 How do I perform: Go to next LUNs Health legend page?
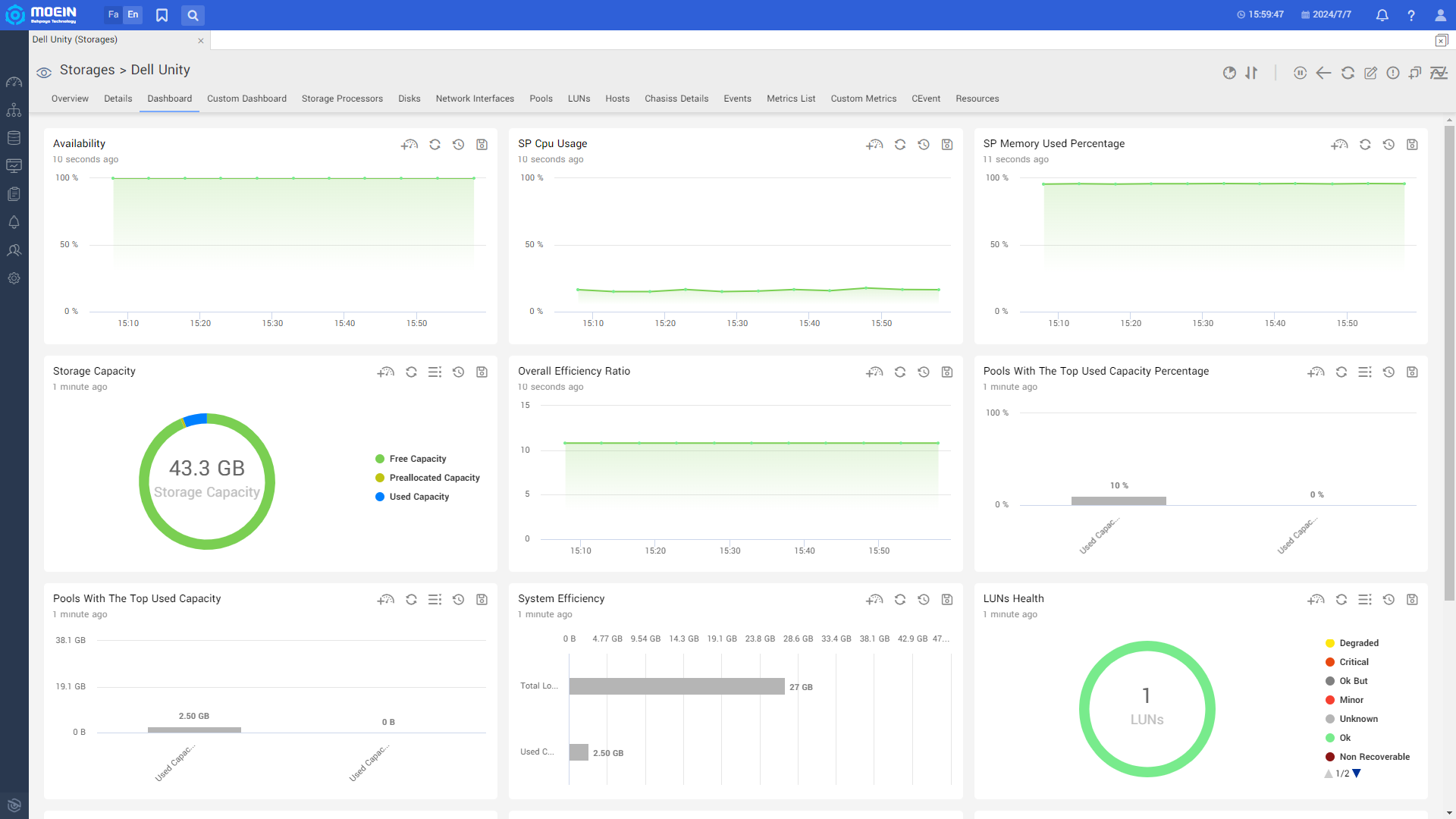pos(1357,773)
